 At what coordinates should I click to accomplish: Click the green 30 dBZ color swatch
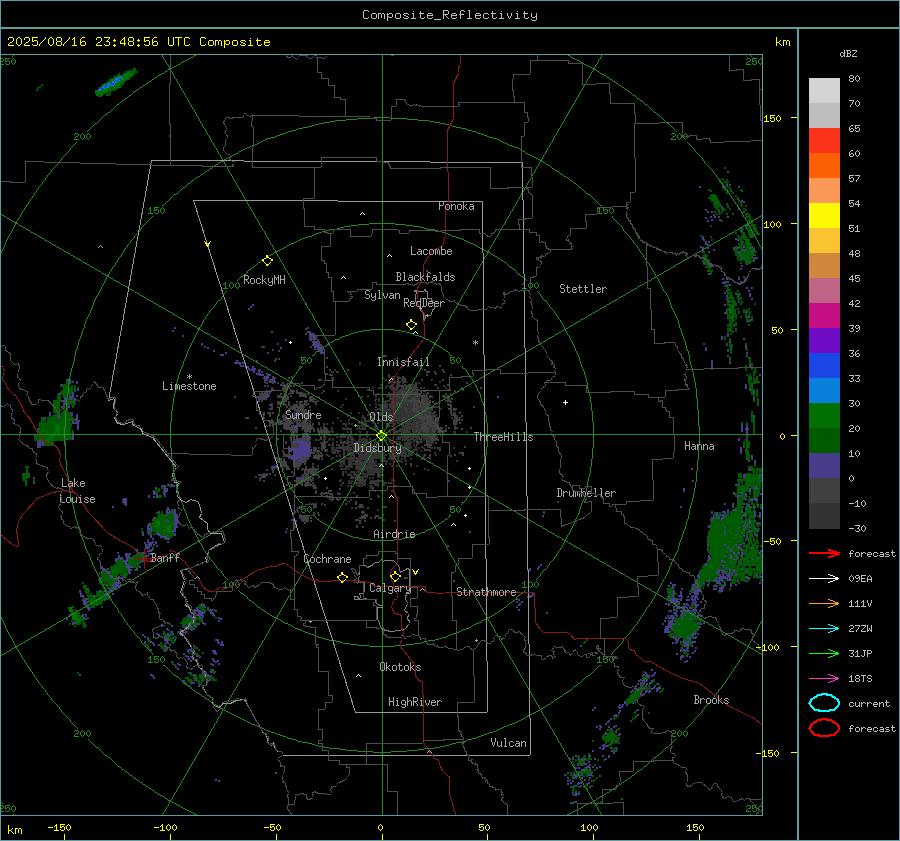point(824,415)
